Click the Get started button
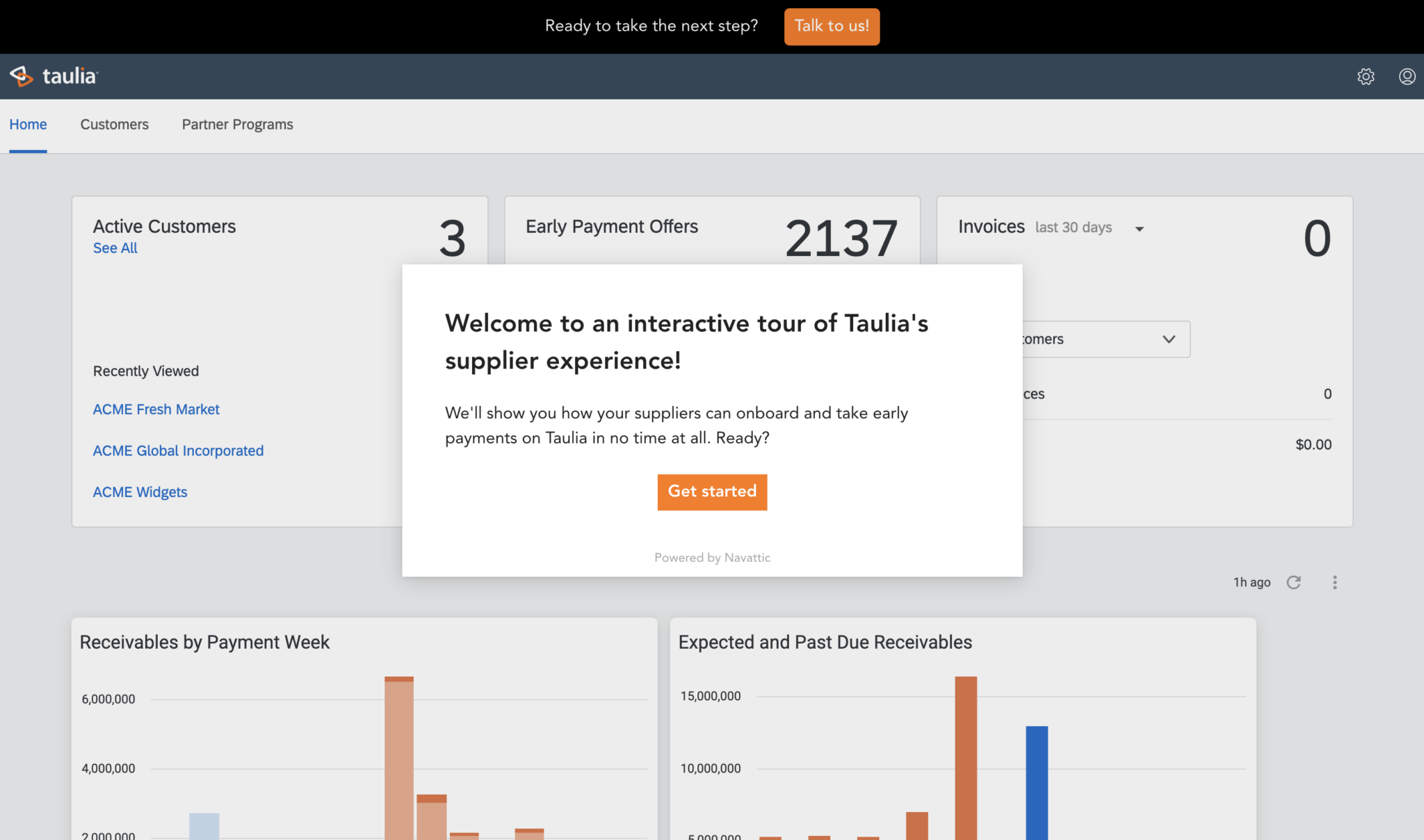 712,492
